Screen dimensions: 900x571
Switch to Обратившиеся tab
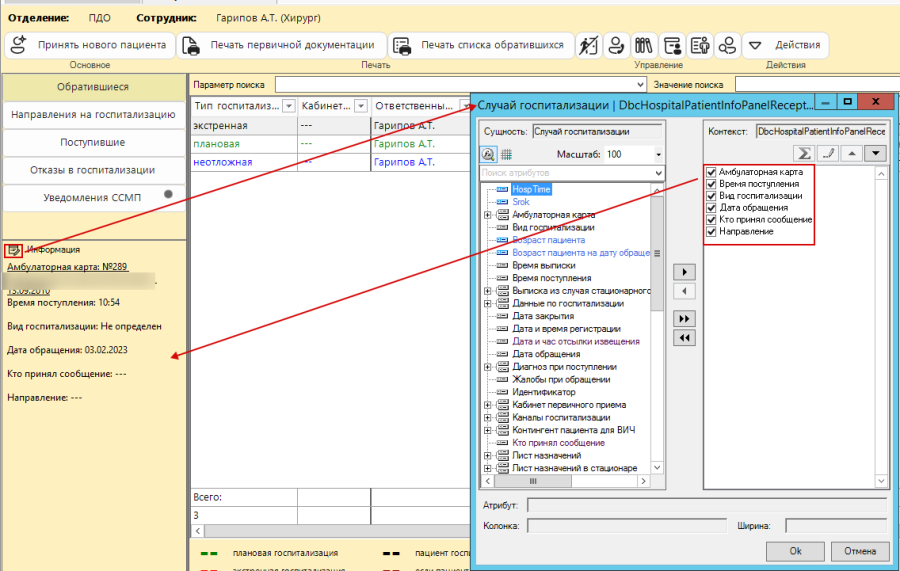[x=93, y=87]
